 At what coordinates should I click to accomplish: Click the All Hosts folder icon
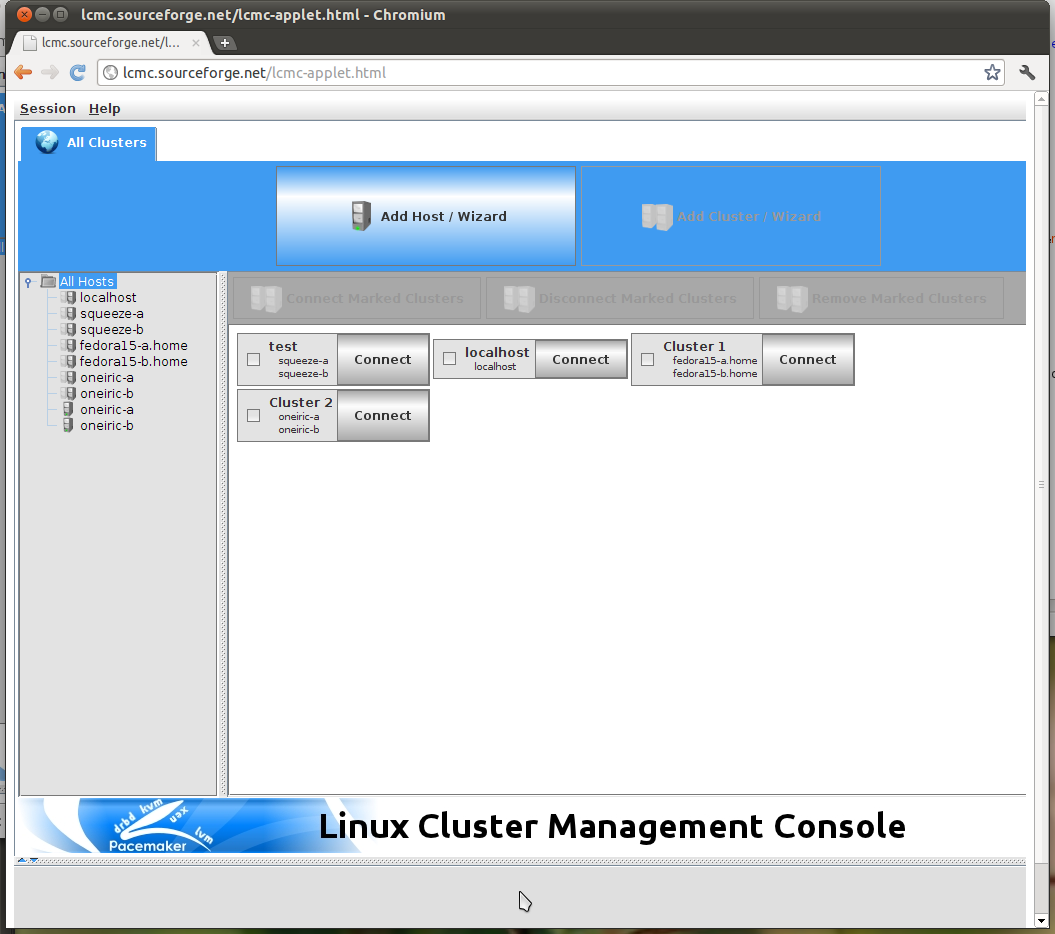(48, 282)
